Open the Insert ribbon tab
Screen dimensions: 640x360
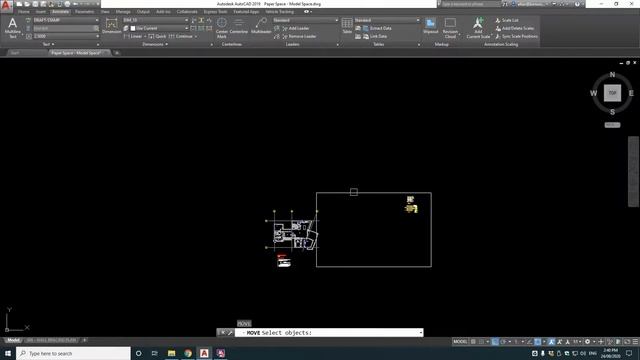(x=40, y=12)
